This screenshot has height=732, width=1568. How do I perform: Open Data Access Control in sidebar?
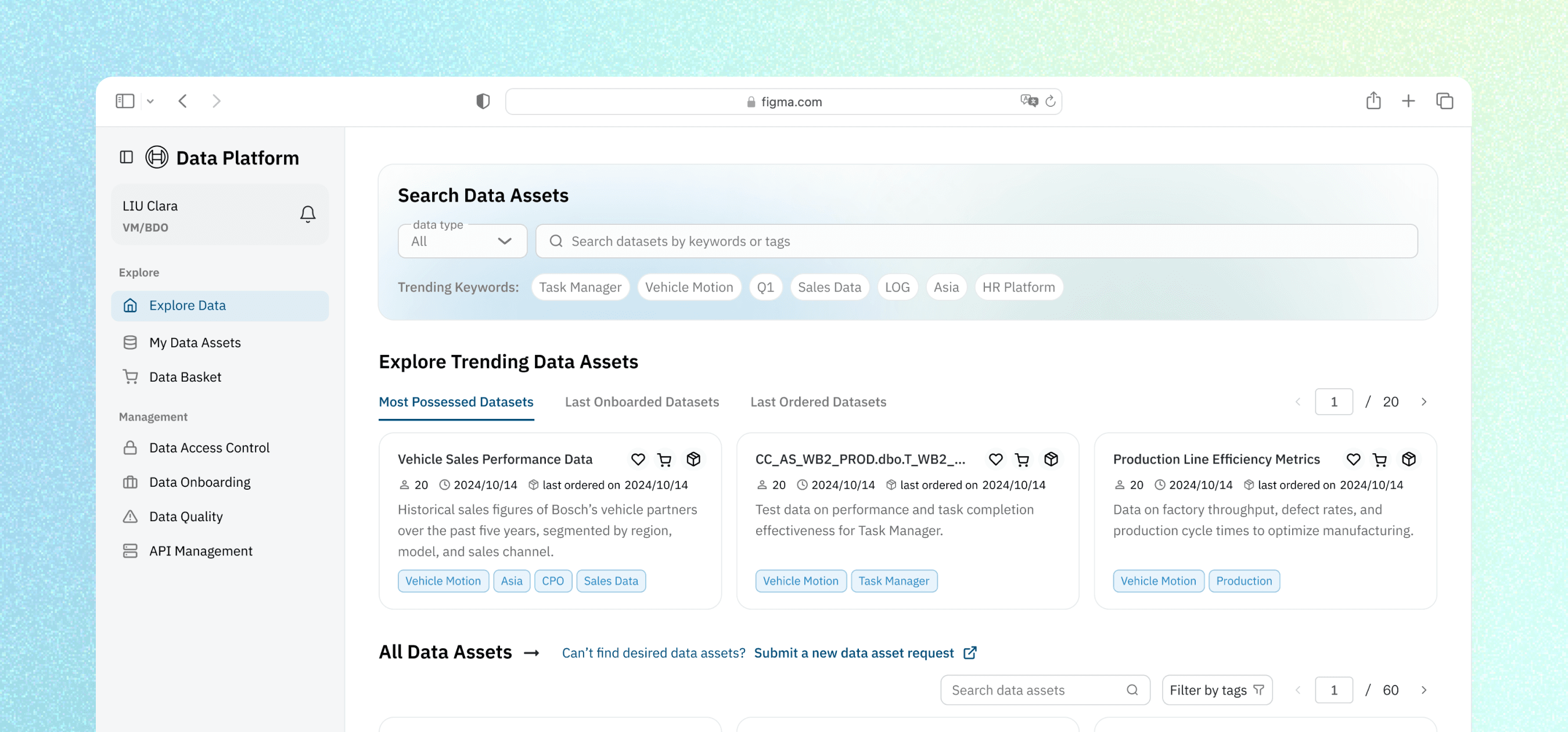click(x=209, y=447)
